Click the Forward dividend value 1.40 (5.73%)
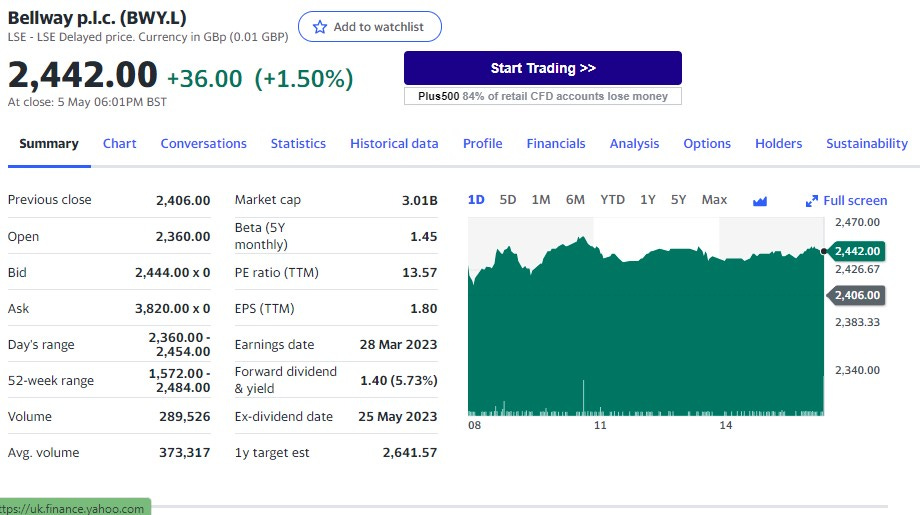 point(399,381)
